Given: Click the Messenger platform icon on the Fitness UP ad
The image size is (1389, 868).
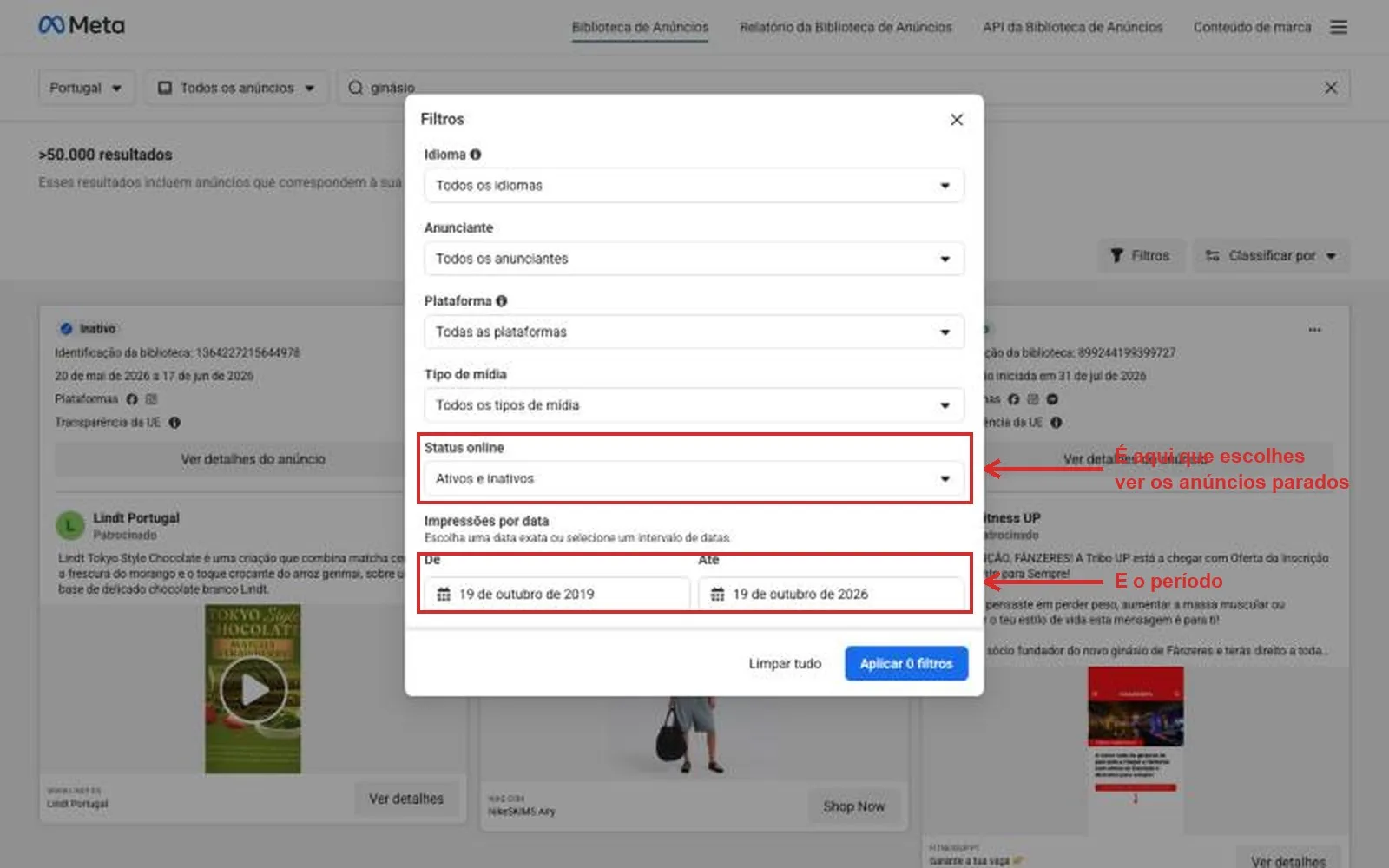Looking at the screenshot, I should coord(1052,399).
